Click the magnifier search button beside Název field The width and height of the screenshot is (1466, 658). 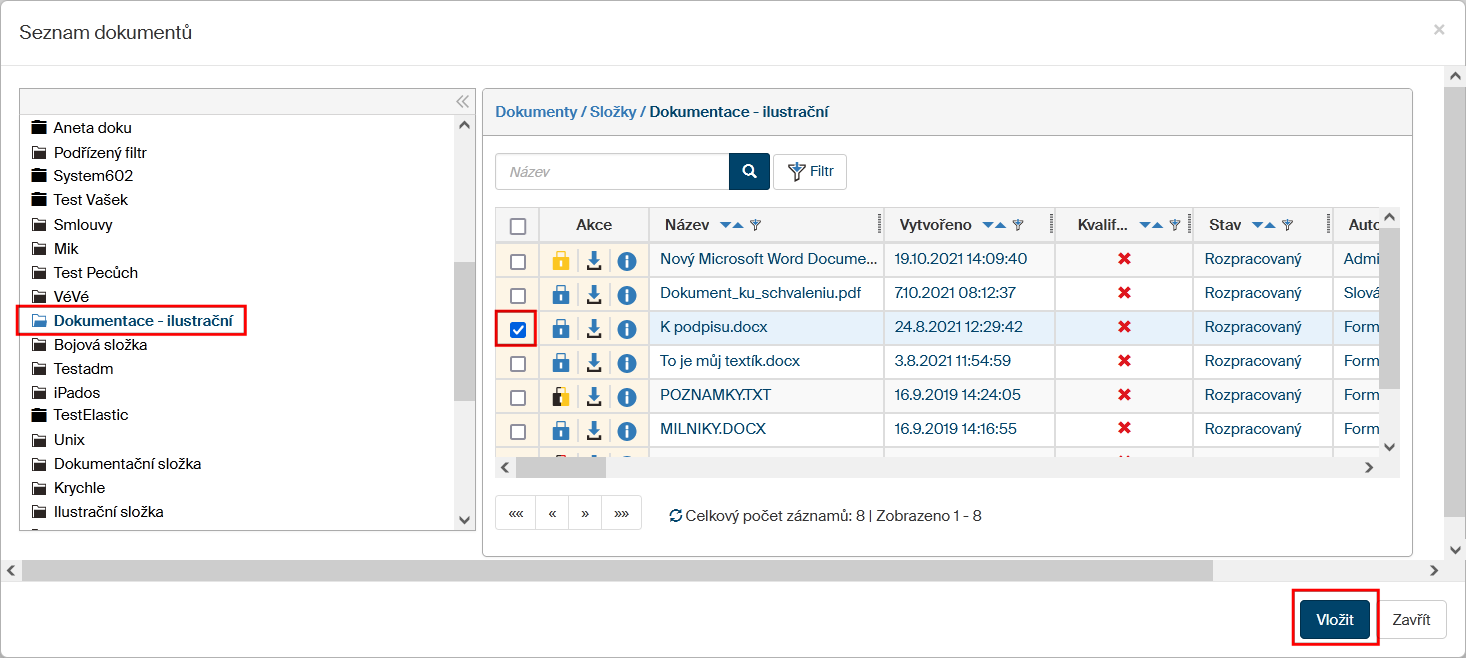click(749, 172)
